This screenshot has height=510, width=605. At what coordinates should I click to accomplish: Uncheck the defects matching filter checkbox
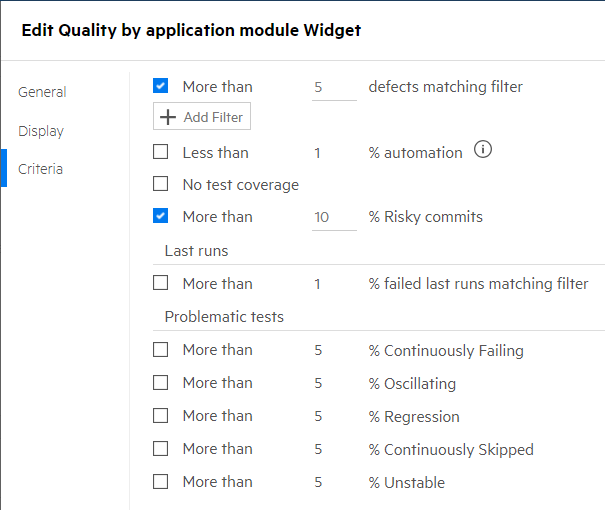click(x=161, y=87)
